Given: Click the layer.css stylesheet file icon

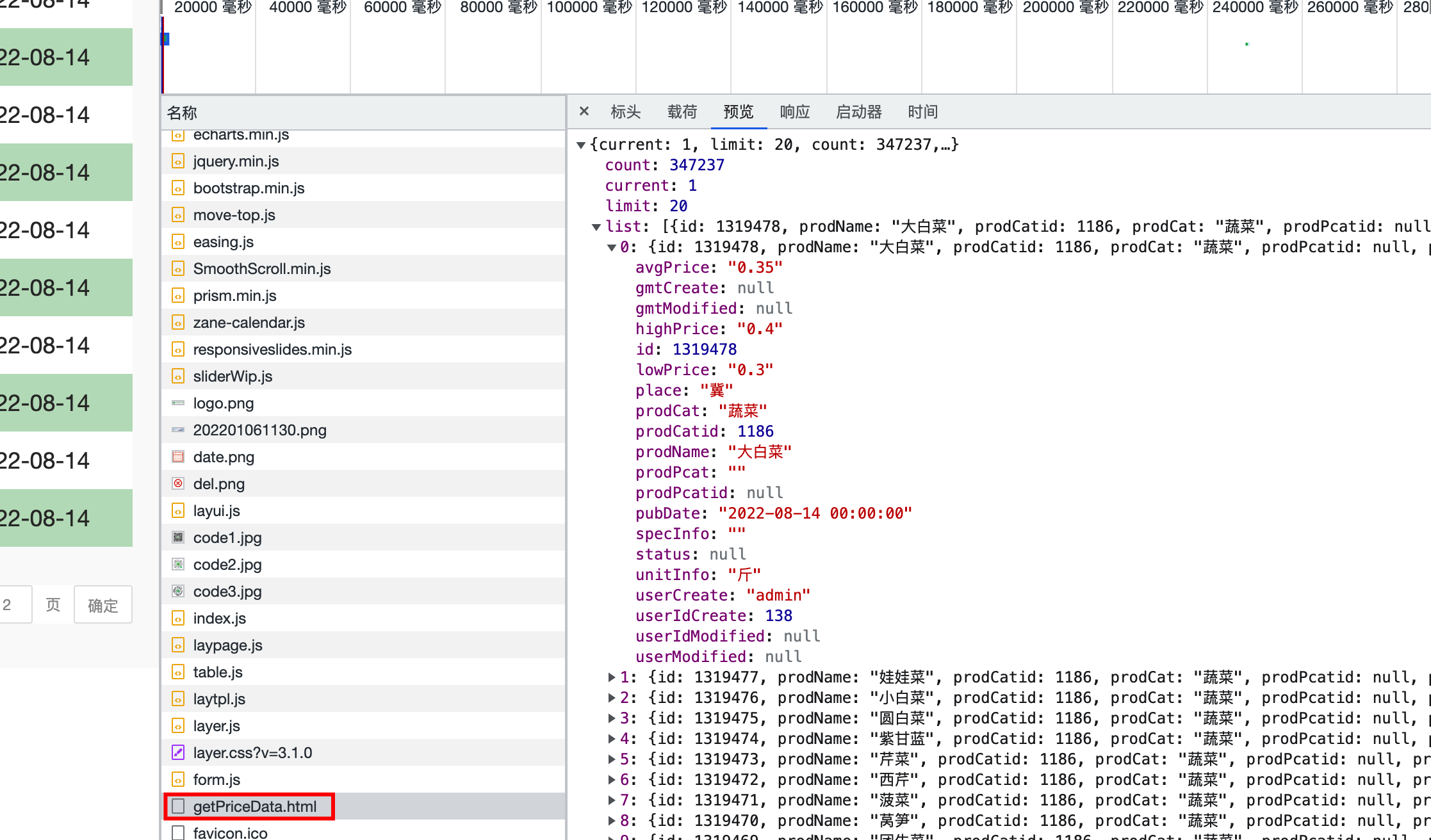Looking at the screenshot, I should (x=178, y=753).
